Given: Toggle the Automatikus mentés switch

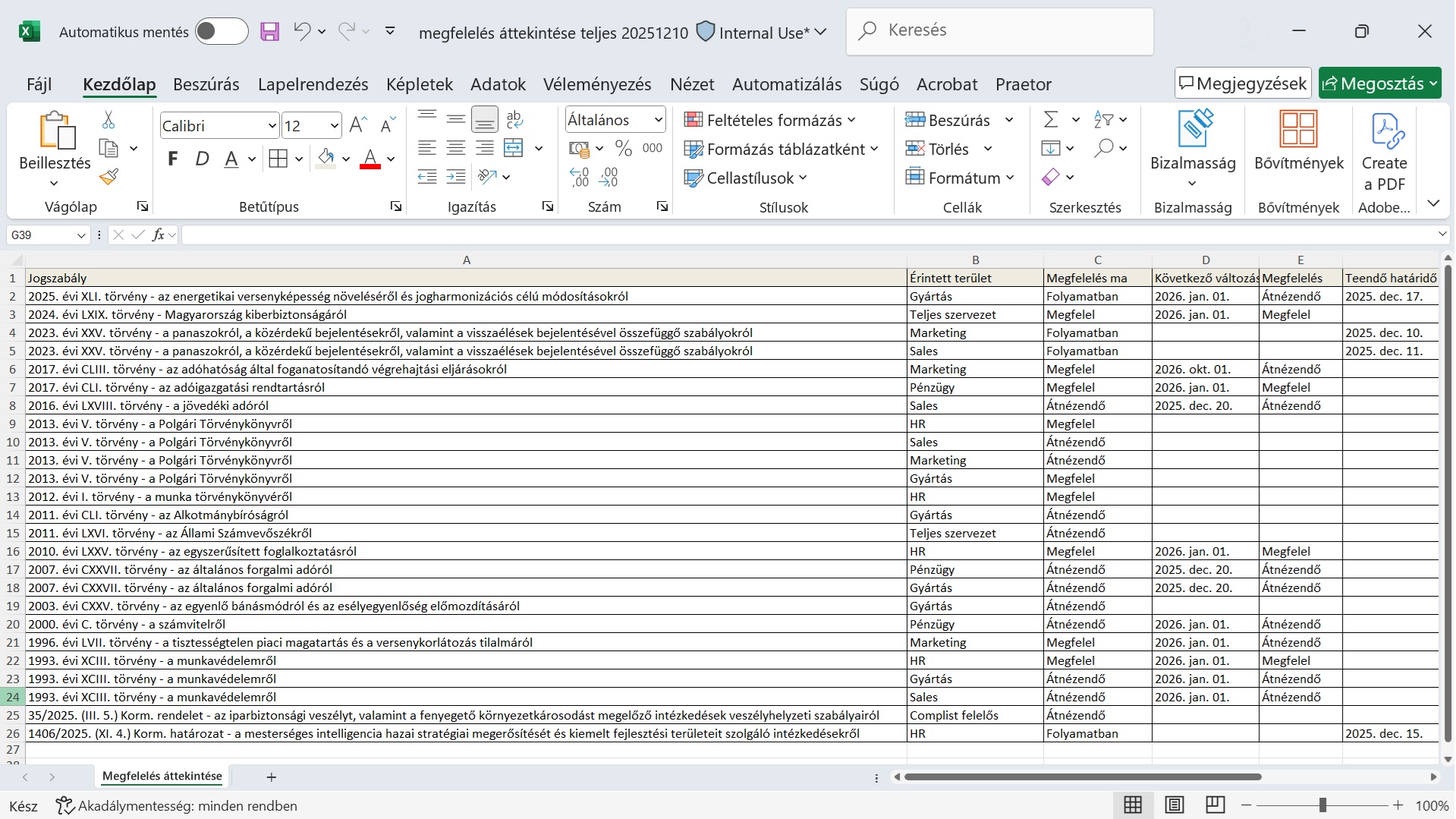Looking at the screenshot, I should [x=221, y=32].
